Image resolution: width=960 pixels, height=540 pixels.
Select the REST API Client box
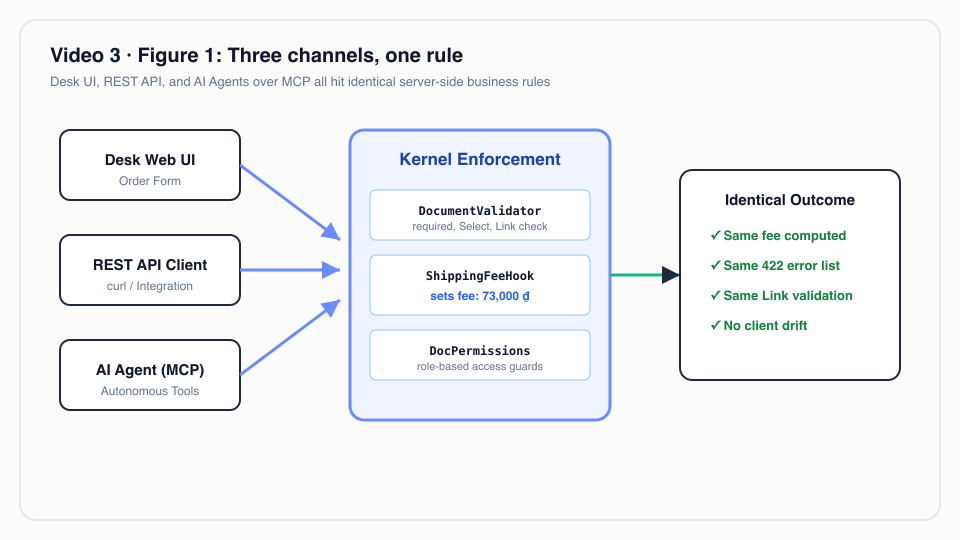(150, 270)
